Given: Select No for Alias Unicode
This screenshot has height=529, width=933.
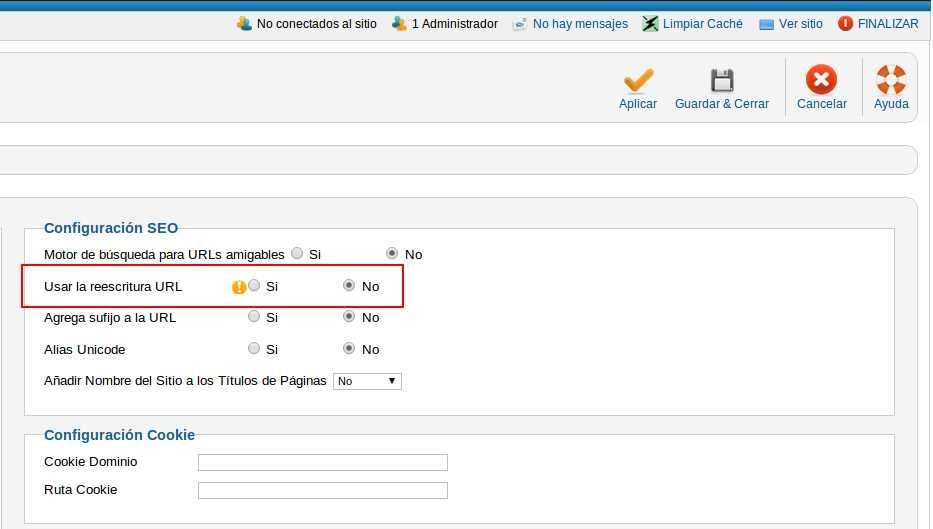Looking at the screenshot, I should point(349,348).
